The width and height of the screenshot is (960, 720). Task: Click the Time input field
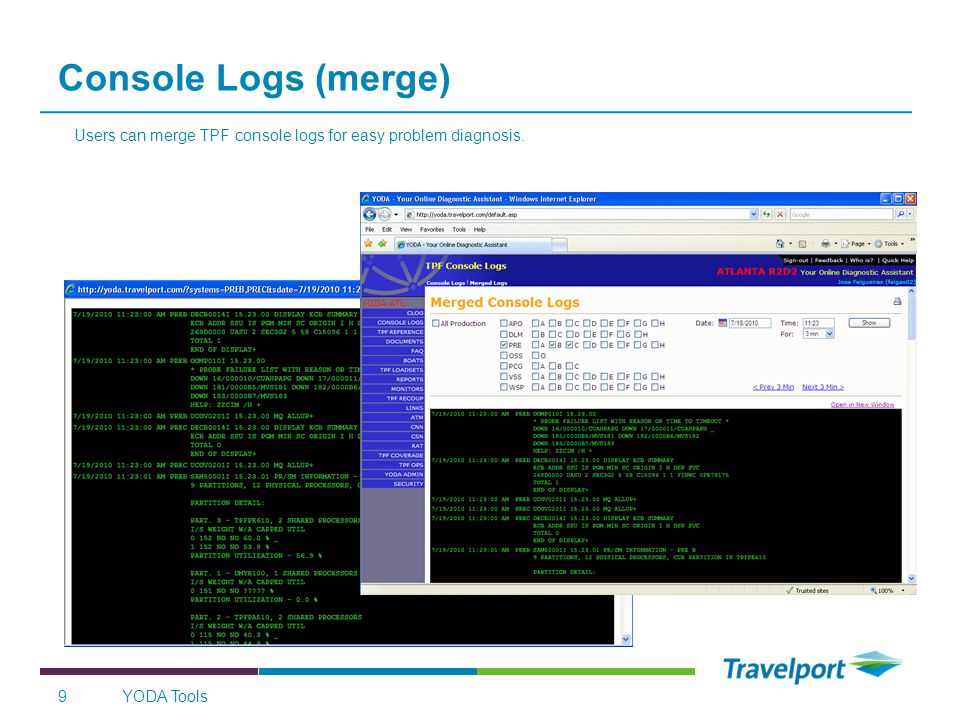coord(819,323)
